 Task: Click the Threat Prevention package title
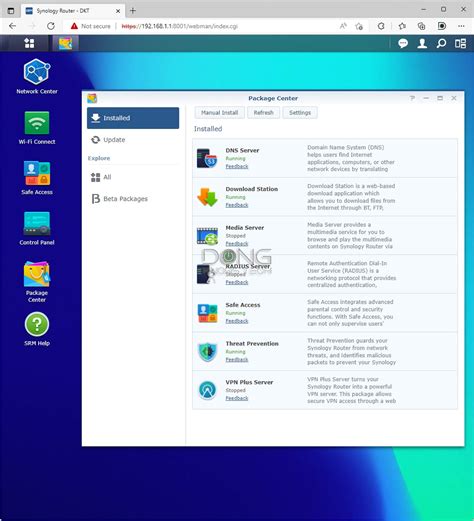pyautogui.click(x=252, y=344)
